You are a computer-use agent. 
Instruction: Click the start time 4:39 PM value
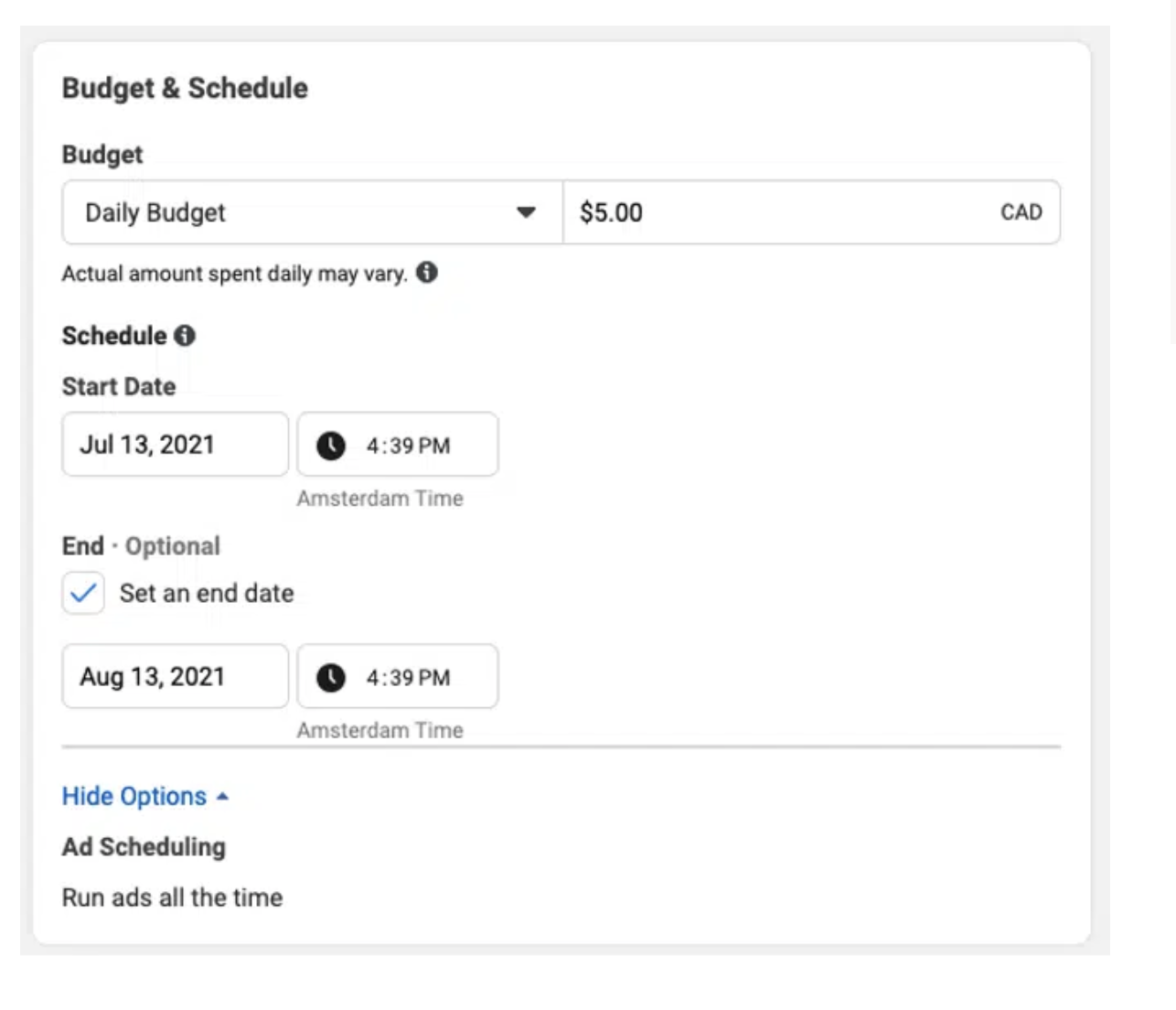(x=408, y=446)
